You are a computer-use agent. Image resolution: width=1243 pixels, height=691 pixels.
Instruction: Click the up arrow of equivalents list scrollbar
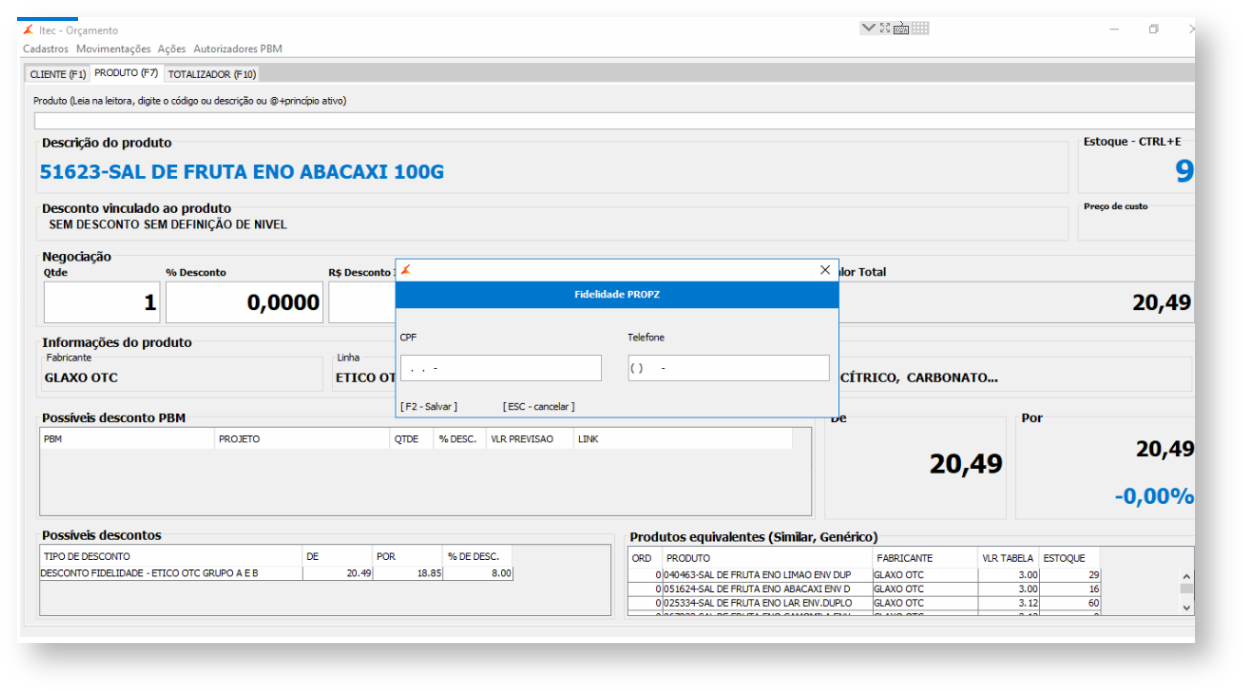(1187, 576)
